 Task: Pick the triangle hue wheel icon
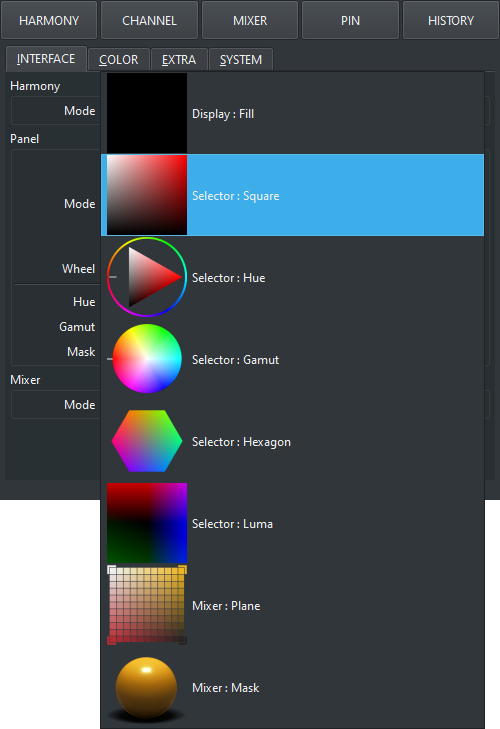click(147, 277)
